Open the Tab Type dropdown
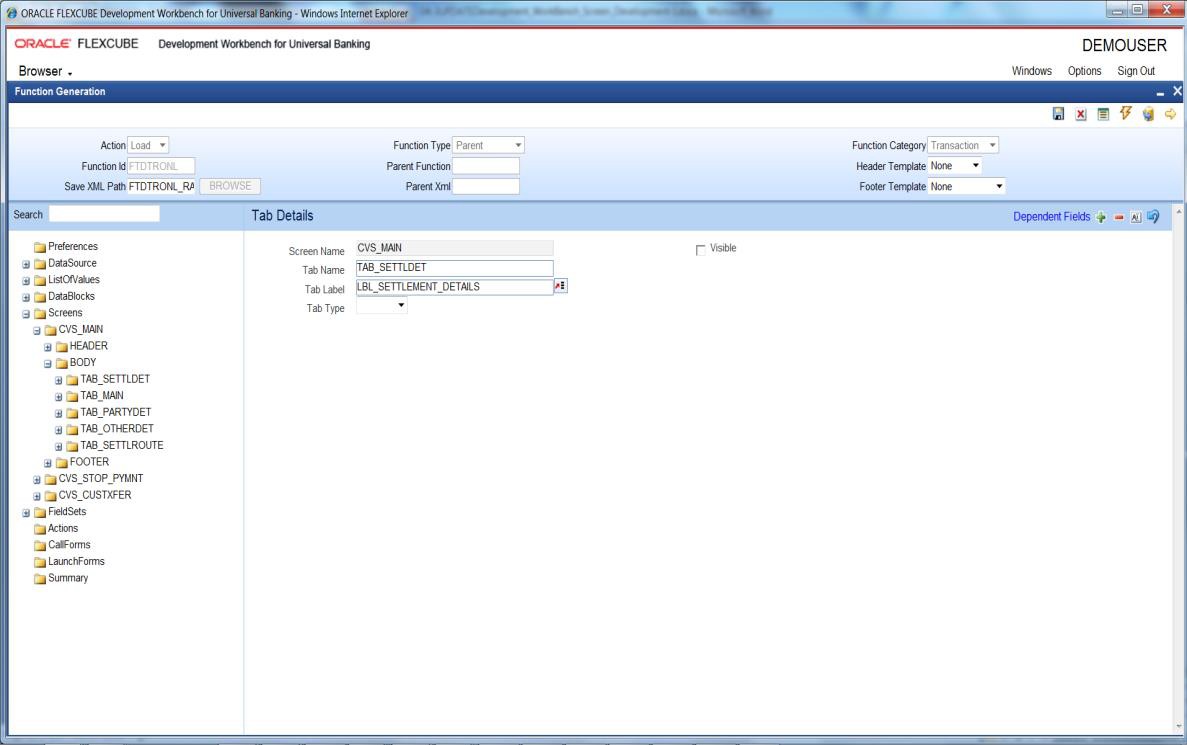The image size is (1187, 745). pos(401,305)
